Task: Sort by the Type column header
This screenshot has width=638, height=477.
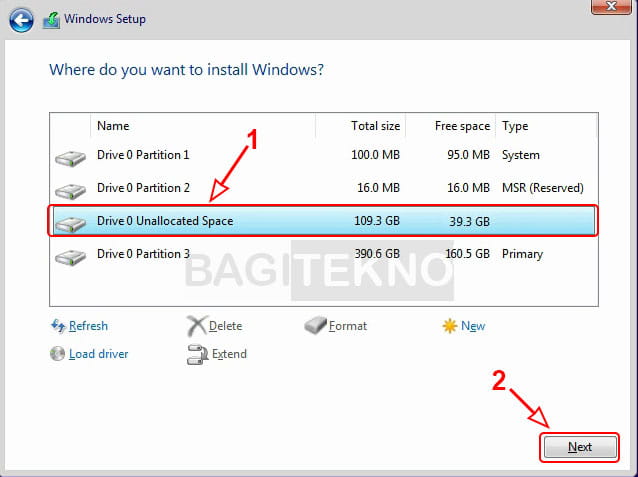Action: (546, 126)
